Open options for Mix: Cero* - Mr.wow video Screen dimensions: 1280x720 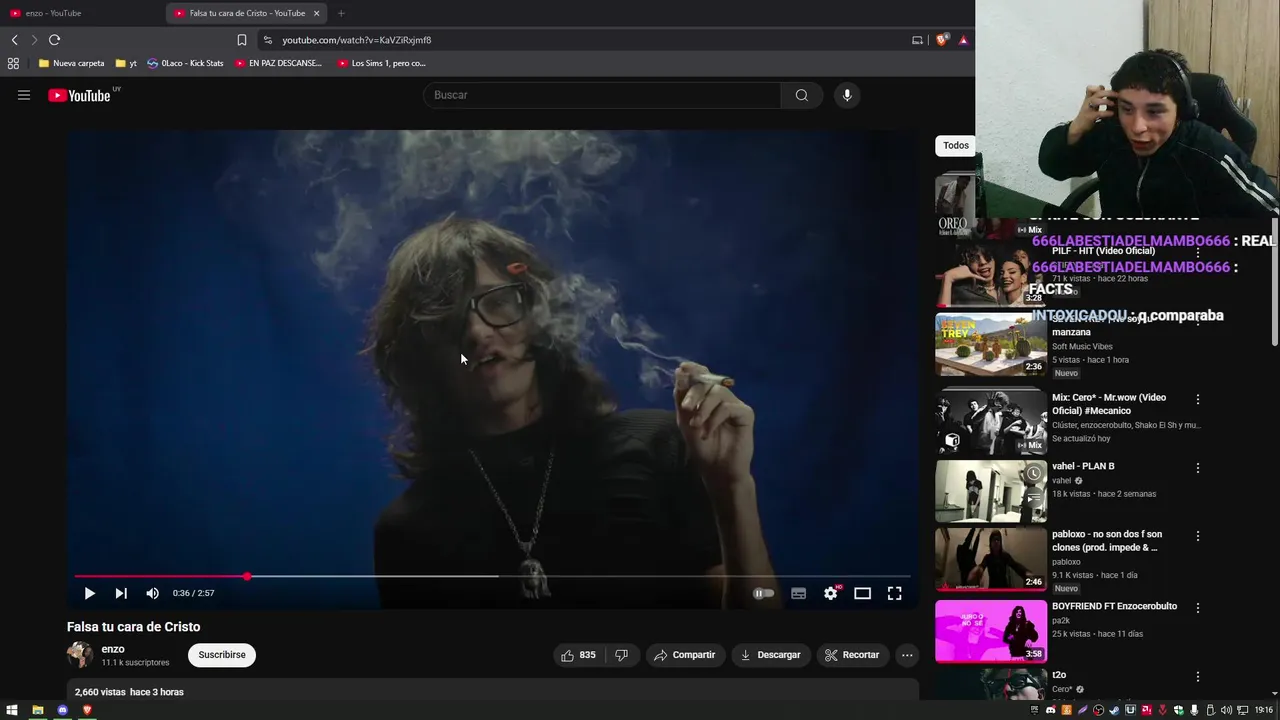(x=1198, y=399)
